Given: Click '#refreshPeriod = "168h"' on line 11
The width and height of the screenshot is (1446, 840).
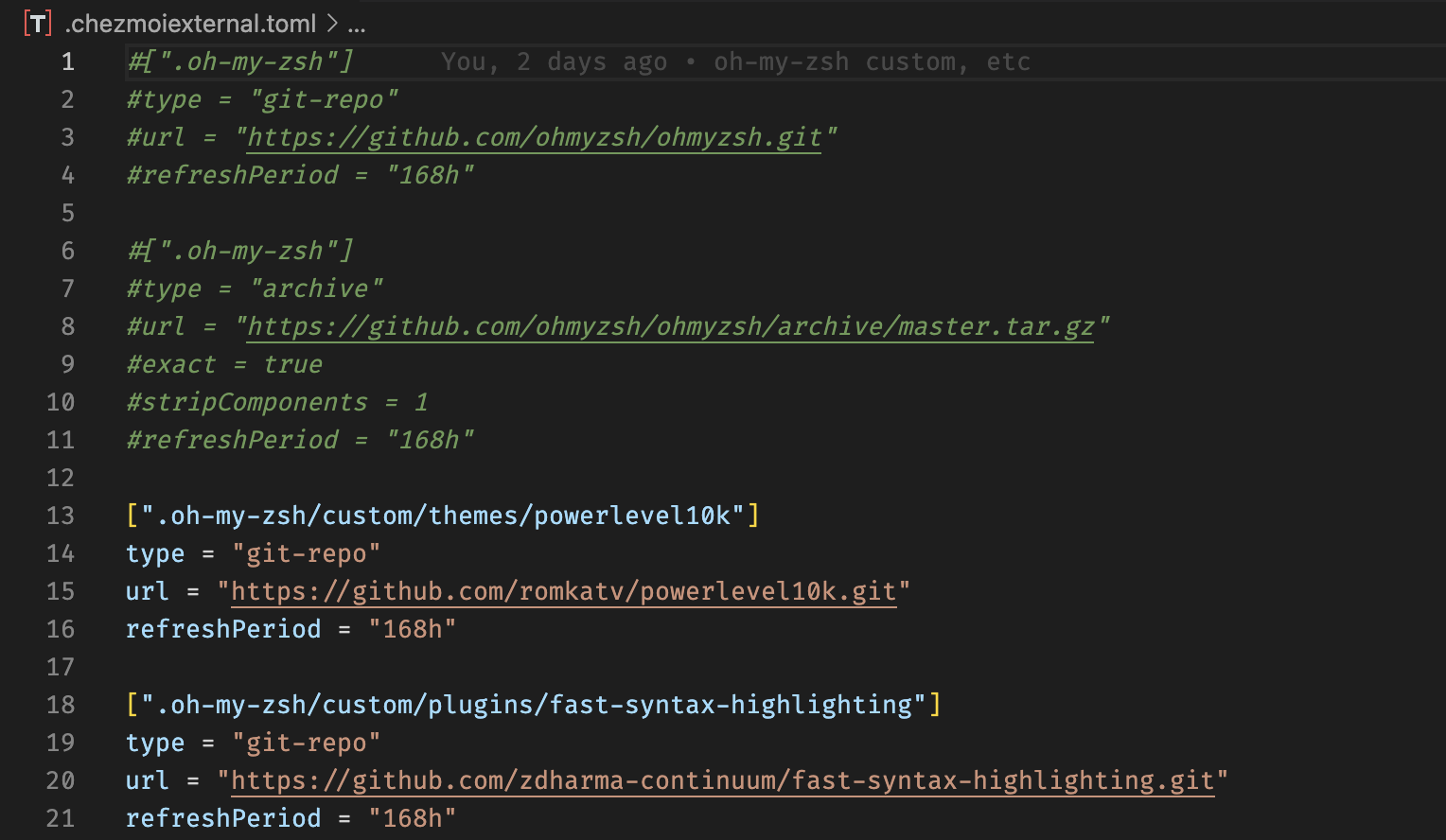Looking at the screenshot, I should click(x=300, y=440).
